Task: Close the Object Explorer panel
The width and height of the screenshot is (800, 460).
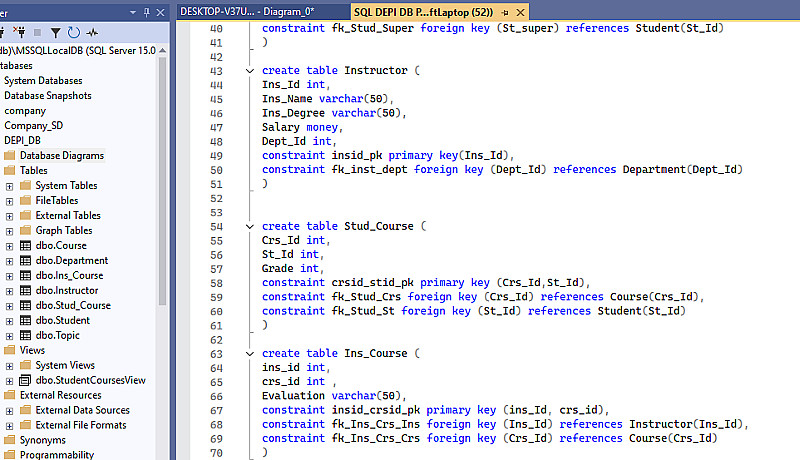Action: (x=160, y=12)
